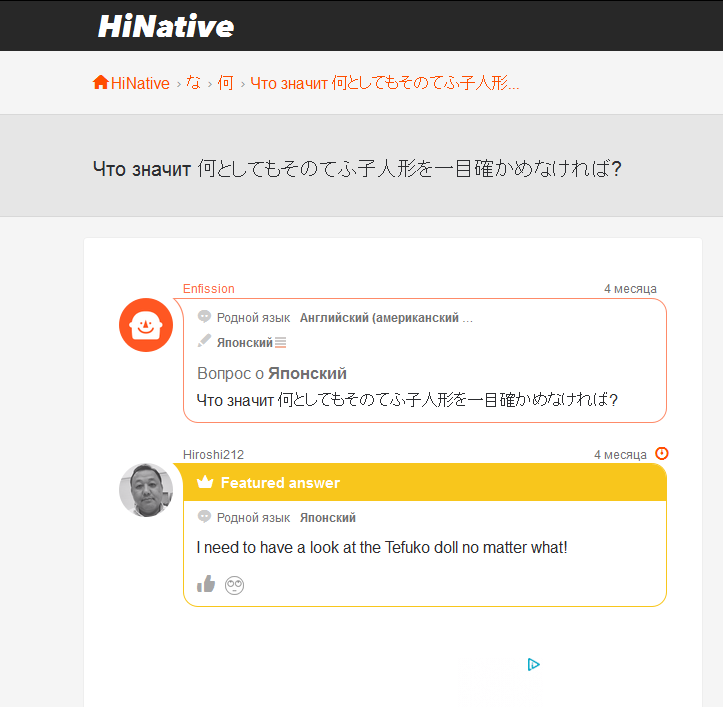Go to the 何 breadcrumb link
The image size is (723, 707).
pos(225,83)
